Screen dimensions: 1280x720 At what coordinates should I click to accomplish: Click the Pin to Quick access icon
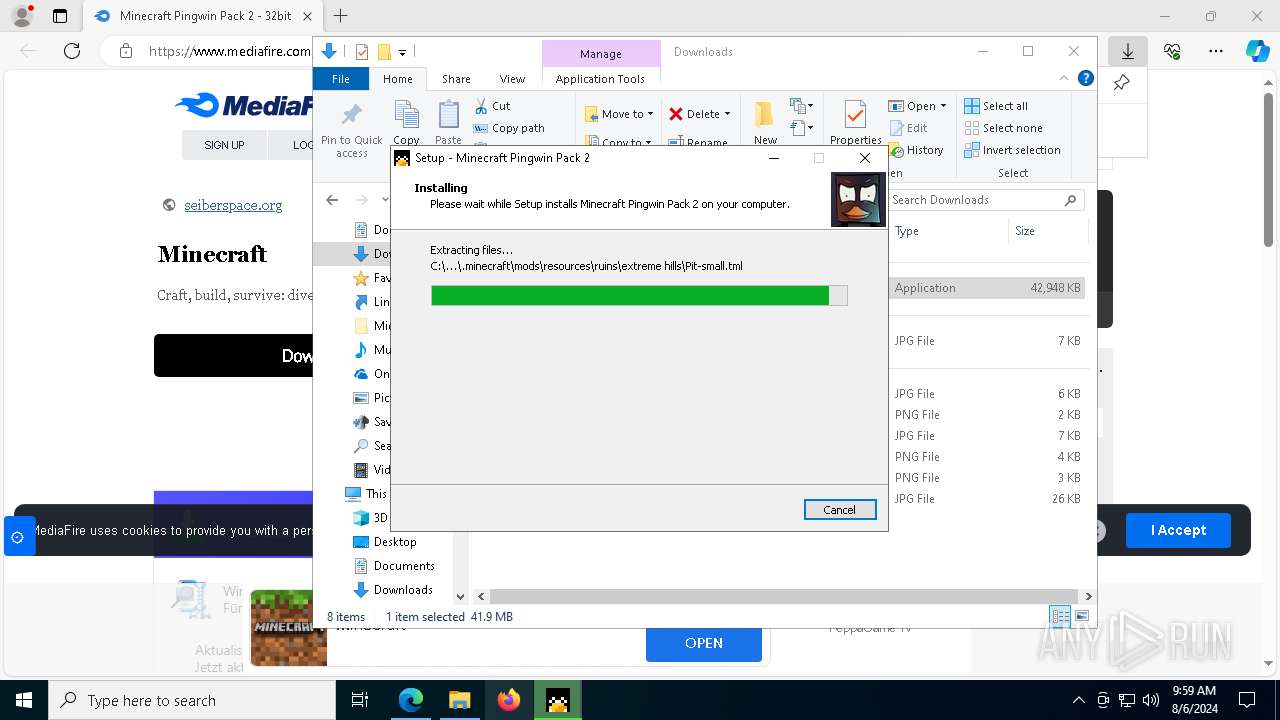352,116
